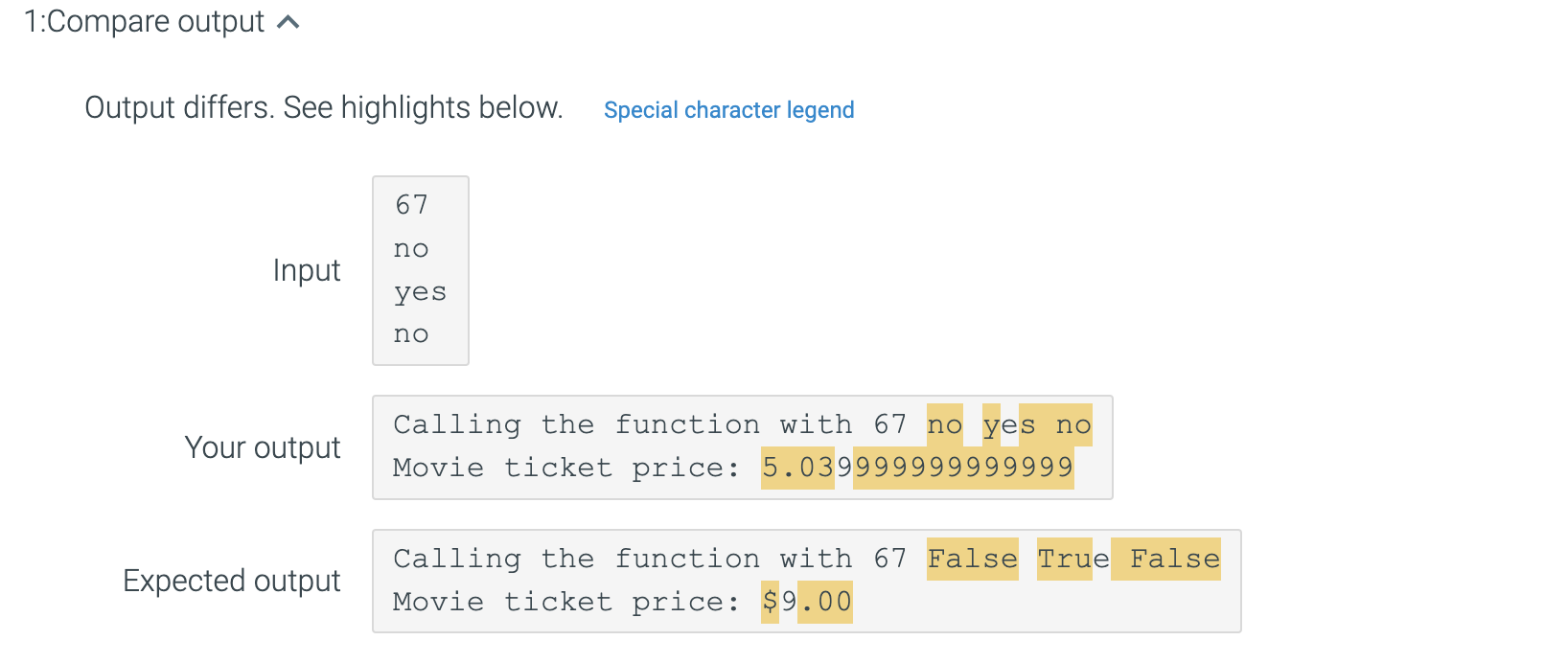Viewport: 1568px width, 663px height.
Task: Click the 'Your output' label
Action: click(263, 446)
